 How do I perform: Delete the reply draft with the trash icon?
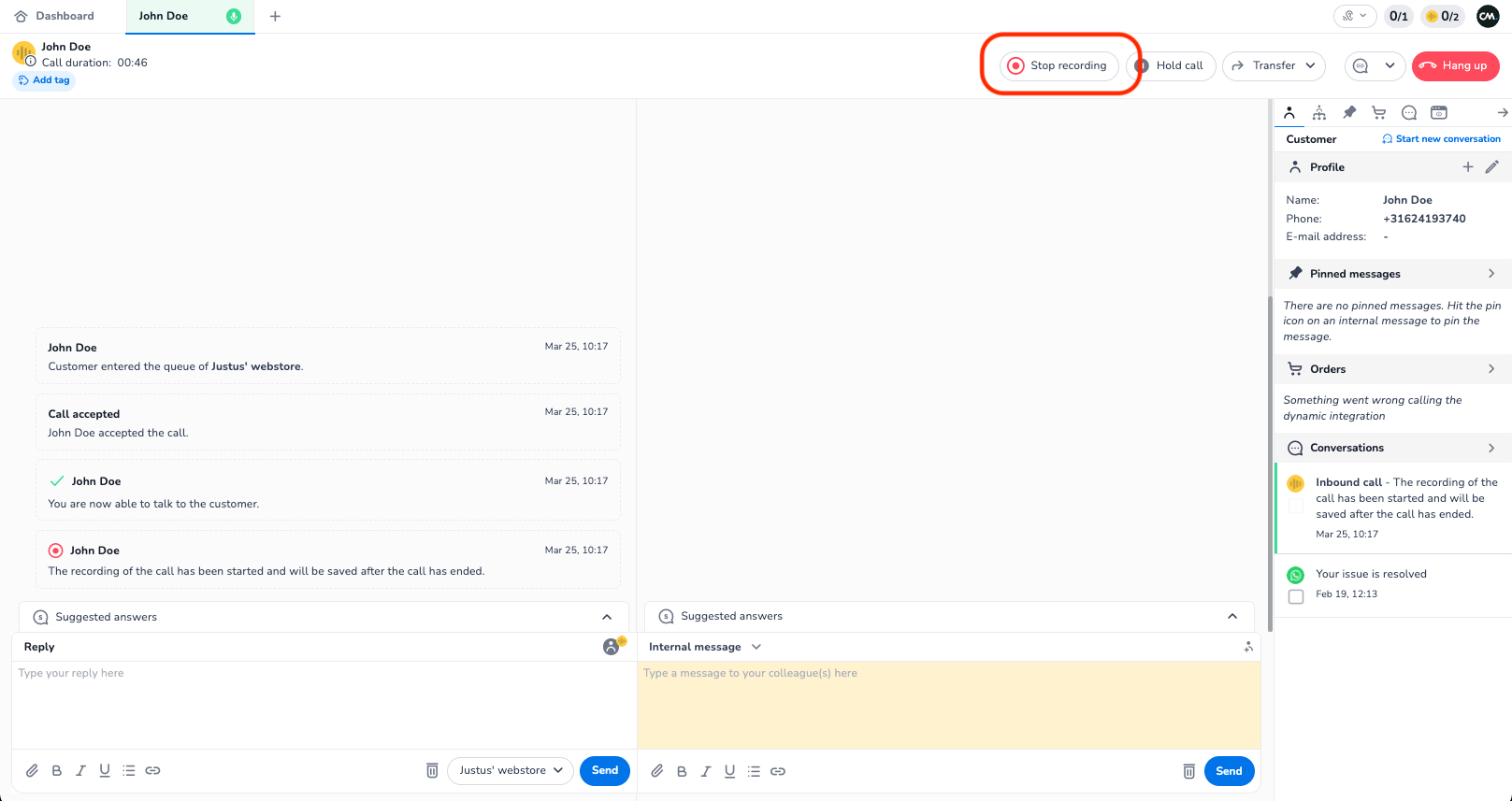[x=432, y=771]
